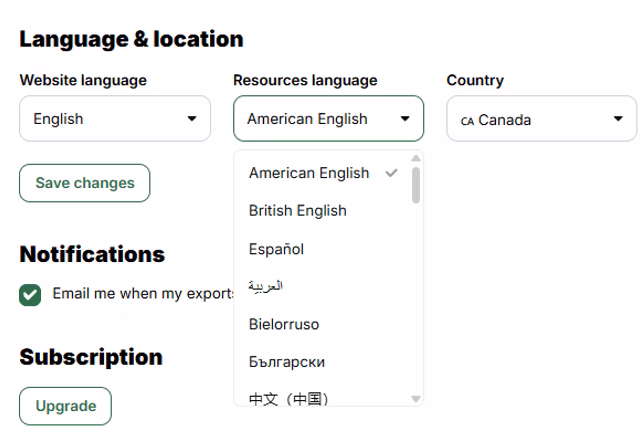Image resolution: width=642 pixels, height=426 pixels.
Task: Uncheck the email export notification checkbox
Action: pyautogui.click(x=30, y=295)
